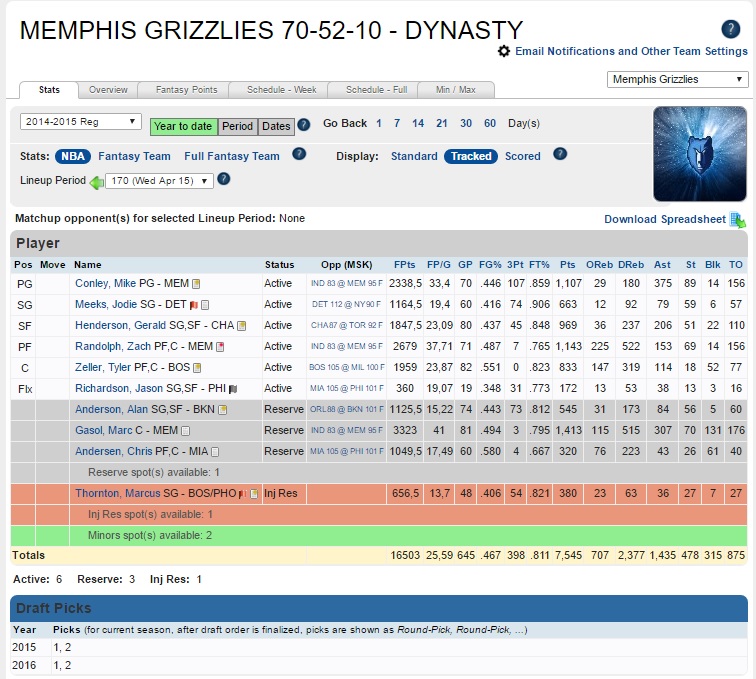The image size is (756, 679).
Task: Click the Download Spreadsheet icon
Action: tap(737, 220)
